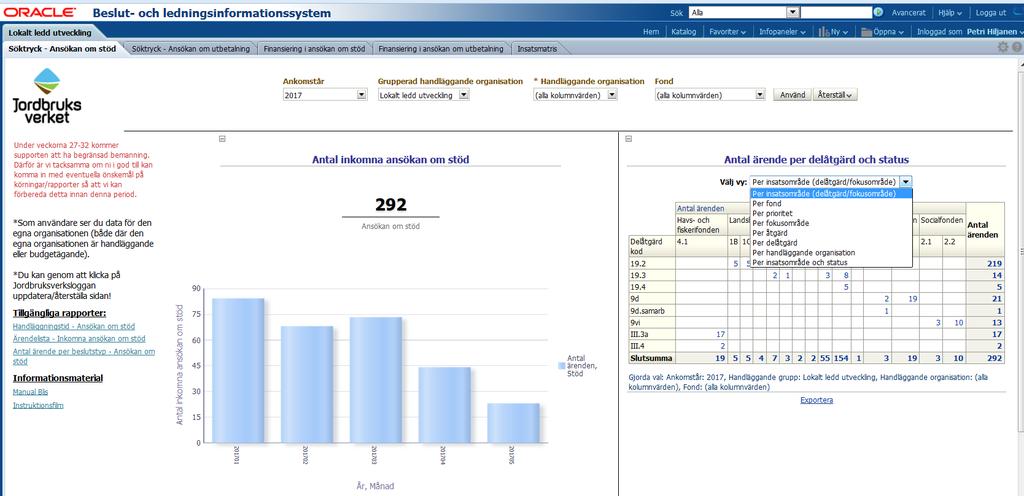
Task: Open the Hjälp menu
Action: pyautogui.click(x=950, y=12)
